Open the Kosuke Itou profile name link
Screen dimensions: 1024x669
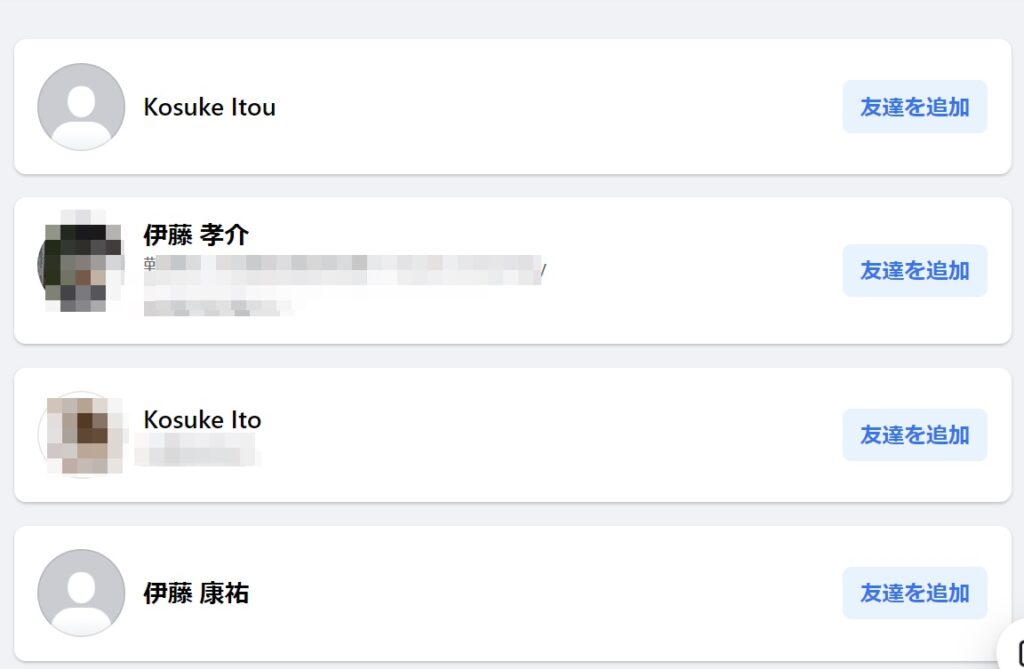tap(209, 107)
